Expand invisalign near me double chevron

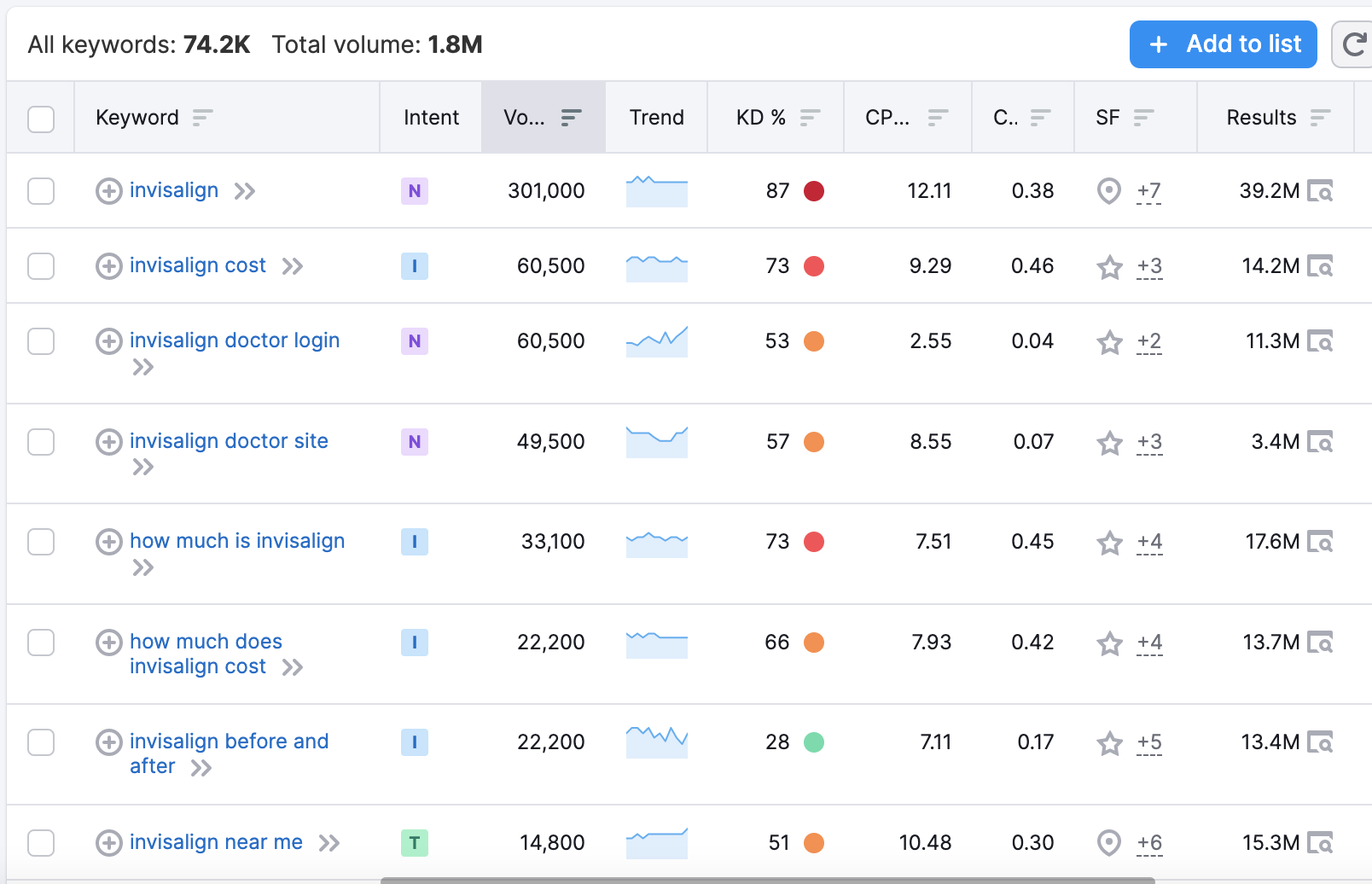(x=329, y=843)
